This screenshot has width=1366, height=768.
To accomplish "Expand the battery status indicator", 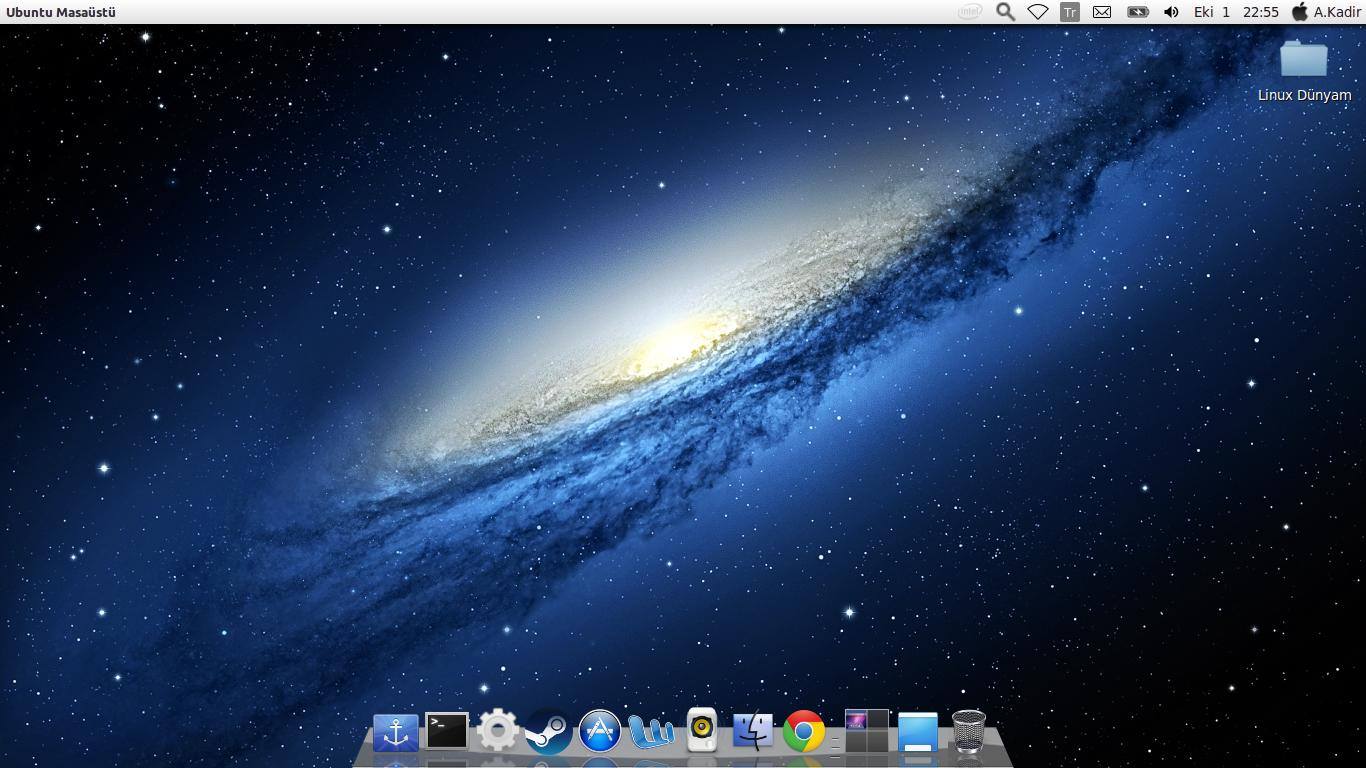I will (x=1137, y=12).
